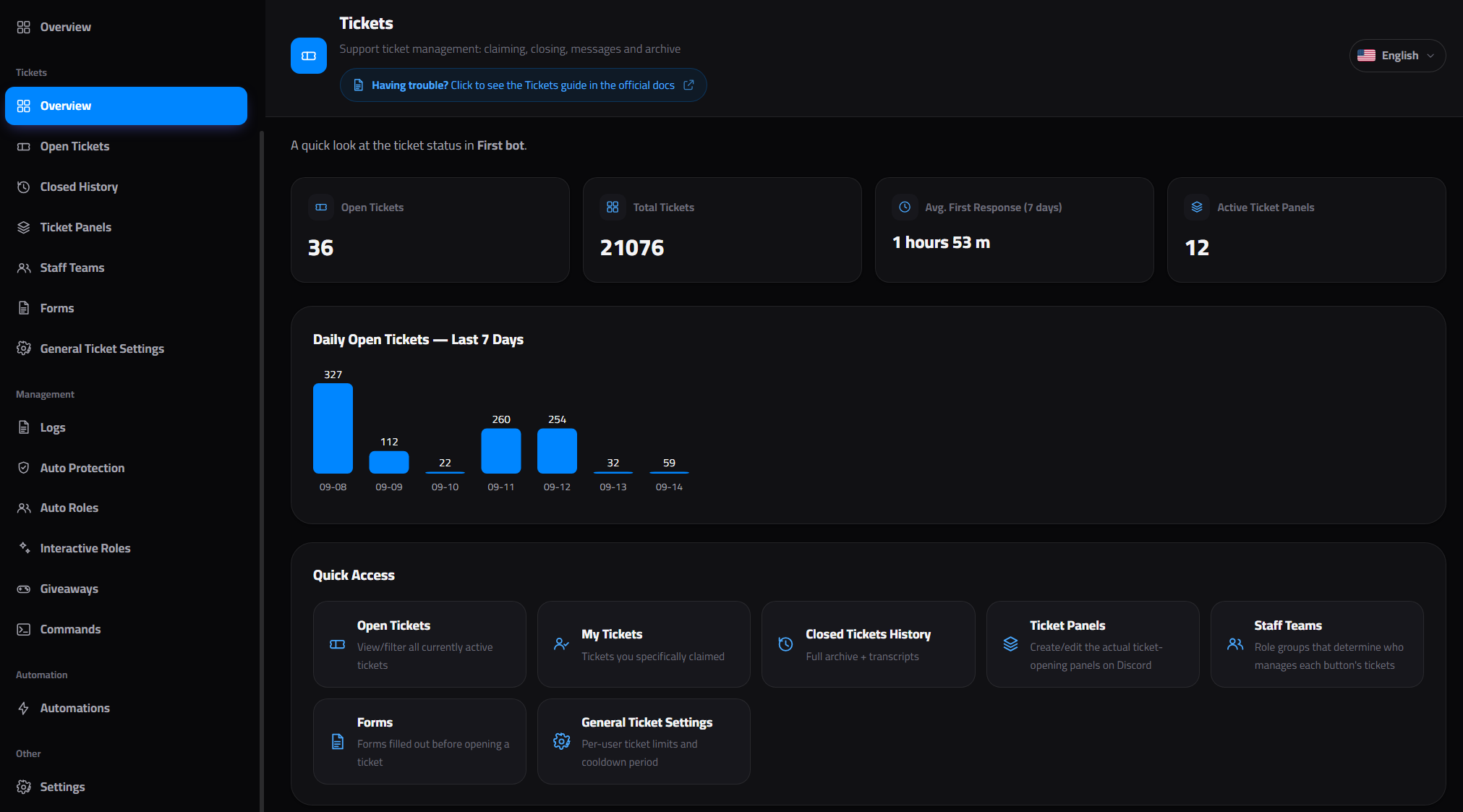Click the gamepad icon beside Giveaways

24,589
